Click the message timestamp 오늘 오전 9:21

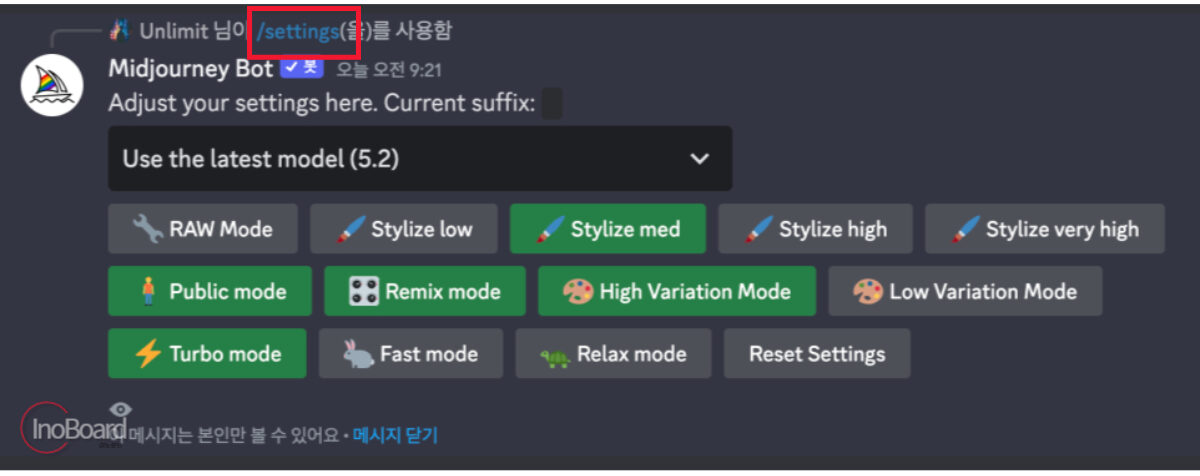pyautogui.click(x=389, y=70)
